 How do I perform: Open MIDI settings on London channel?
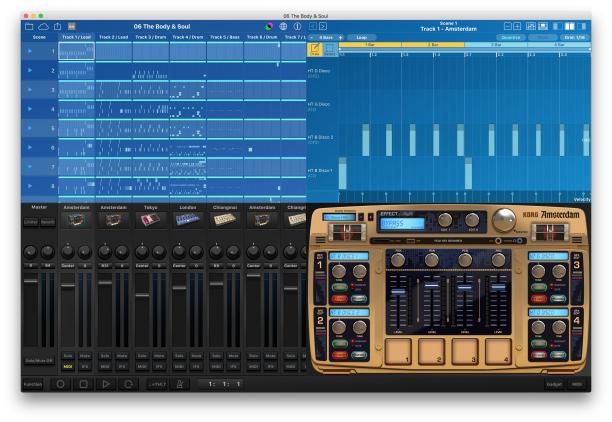pos(179,367)
